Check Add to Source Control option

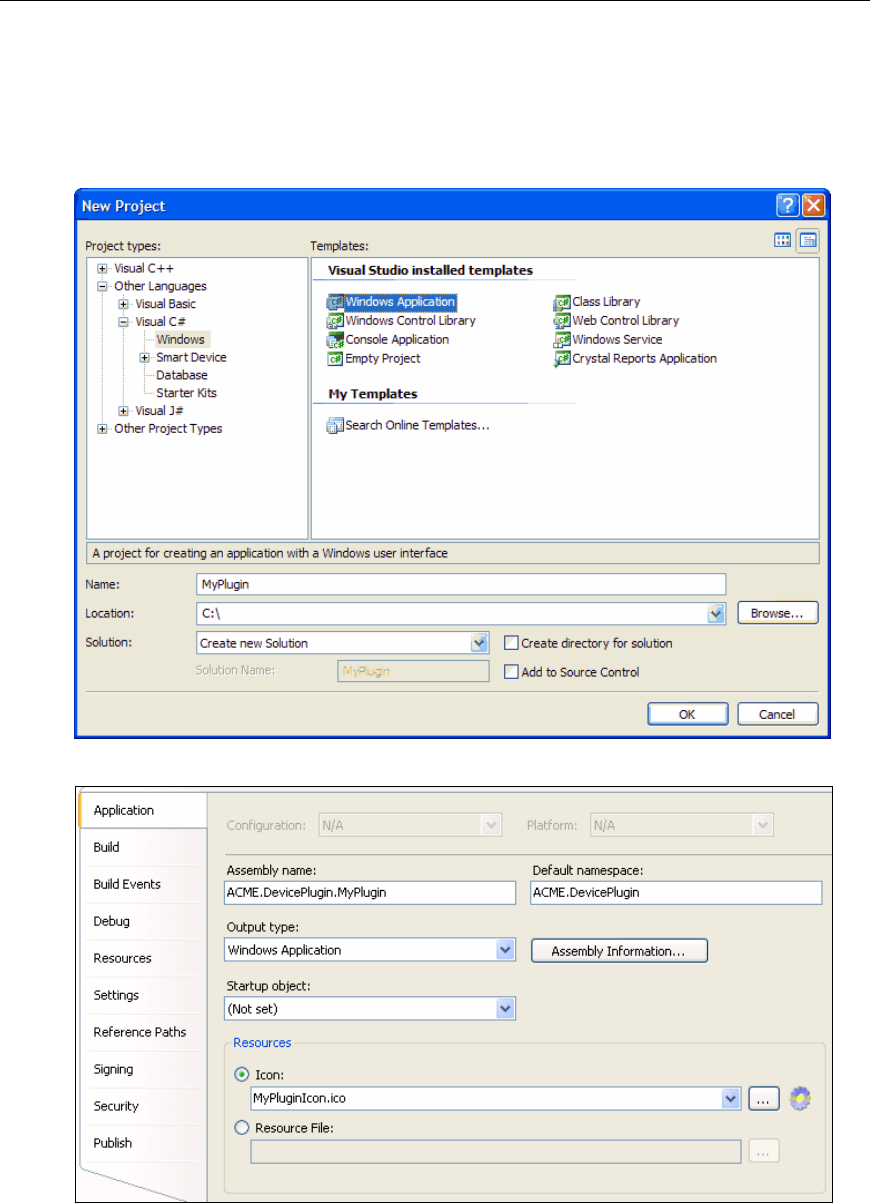511,673
